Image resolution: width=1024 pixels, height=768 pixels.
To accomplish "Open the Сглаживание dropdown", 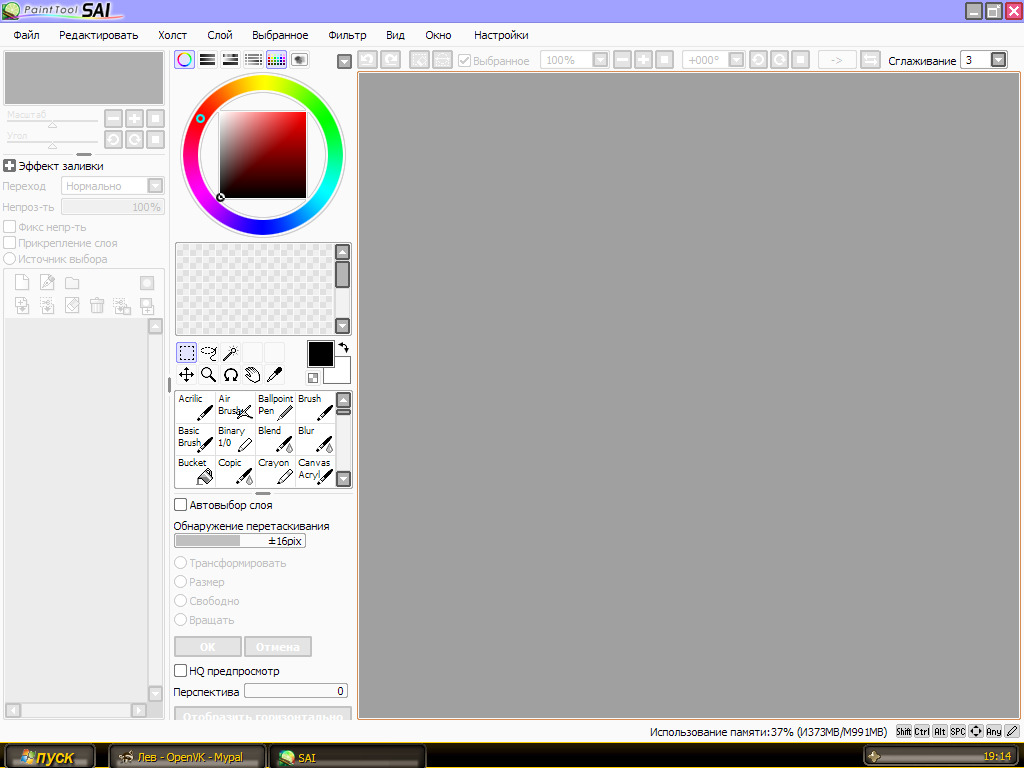I will (998, 60).
